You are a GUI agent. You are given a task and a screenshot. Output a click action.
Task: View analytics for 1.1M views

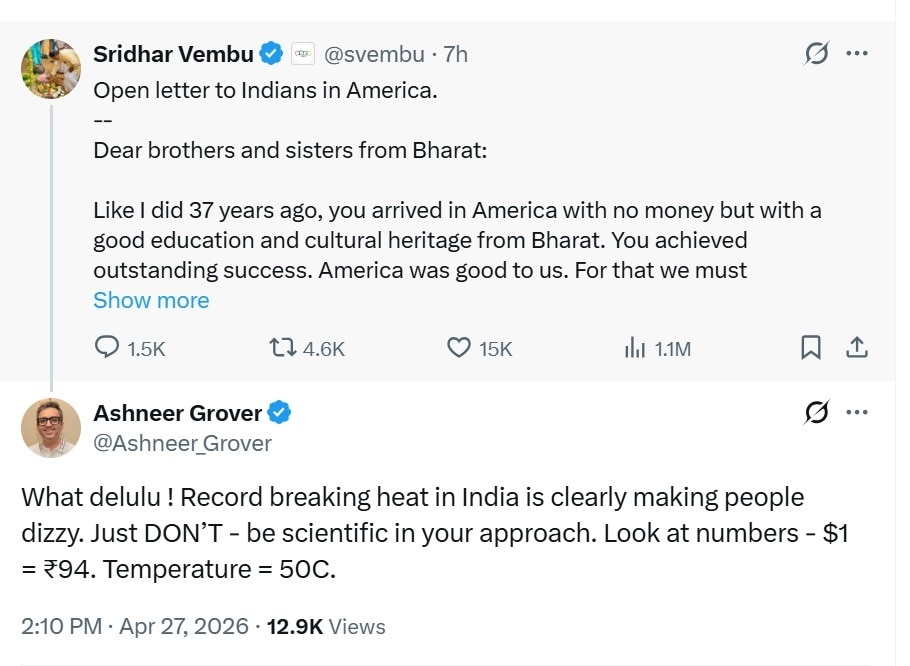pyautogui.click(x=634, y=348)
